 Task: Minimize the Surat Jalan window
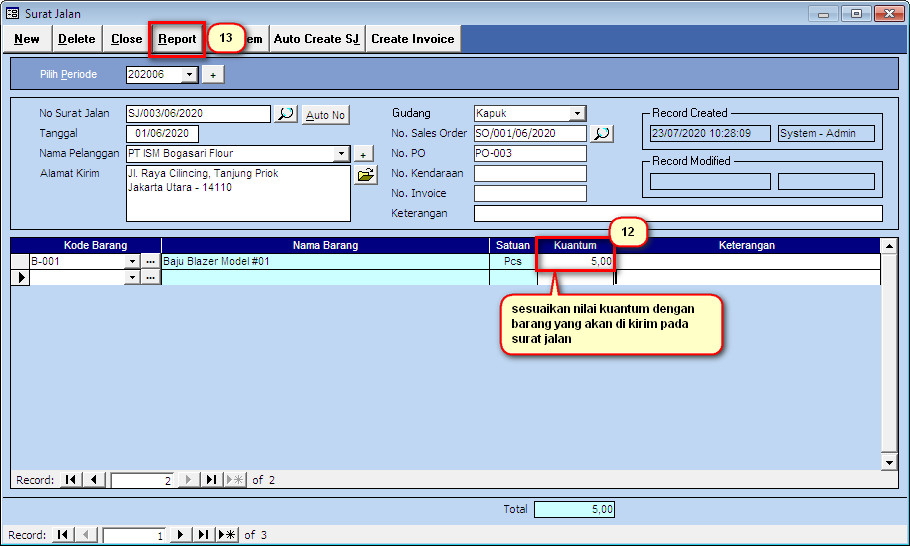point(824,13)
